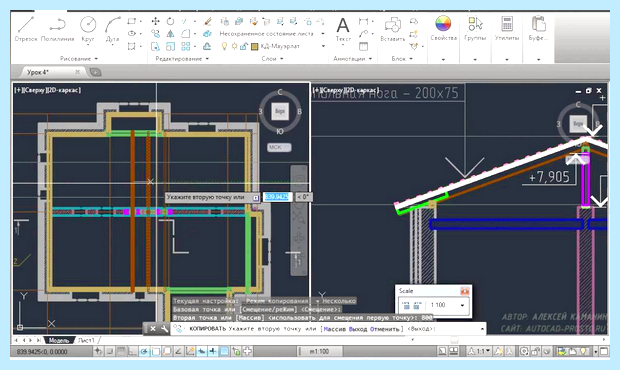Toggle layer lock padlock icon
The width and height of the screenshot is (620, 370).
point(244,46)
